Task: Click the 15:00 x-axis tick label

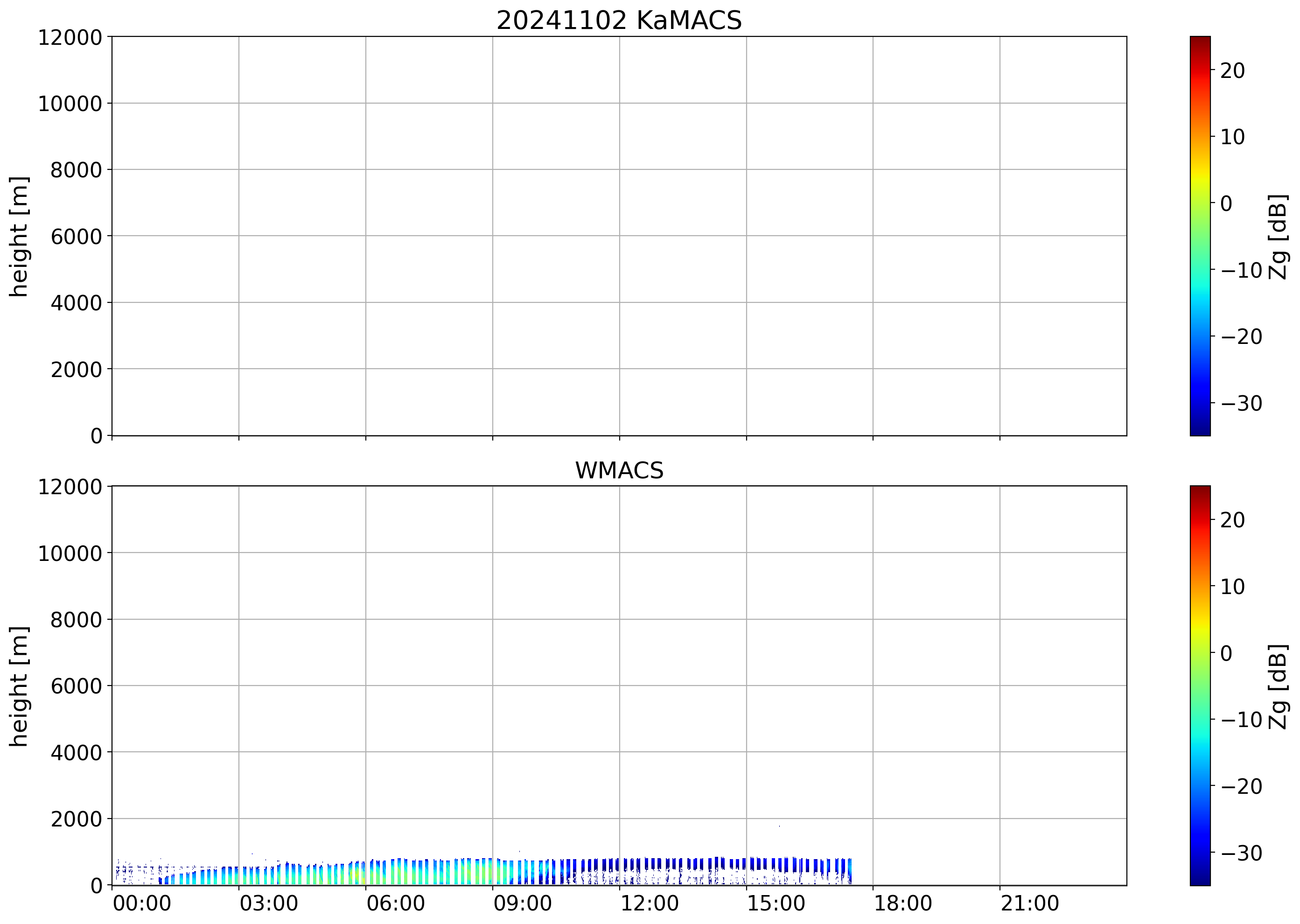Action: 776,903
